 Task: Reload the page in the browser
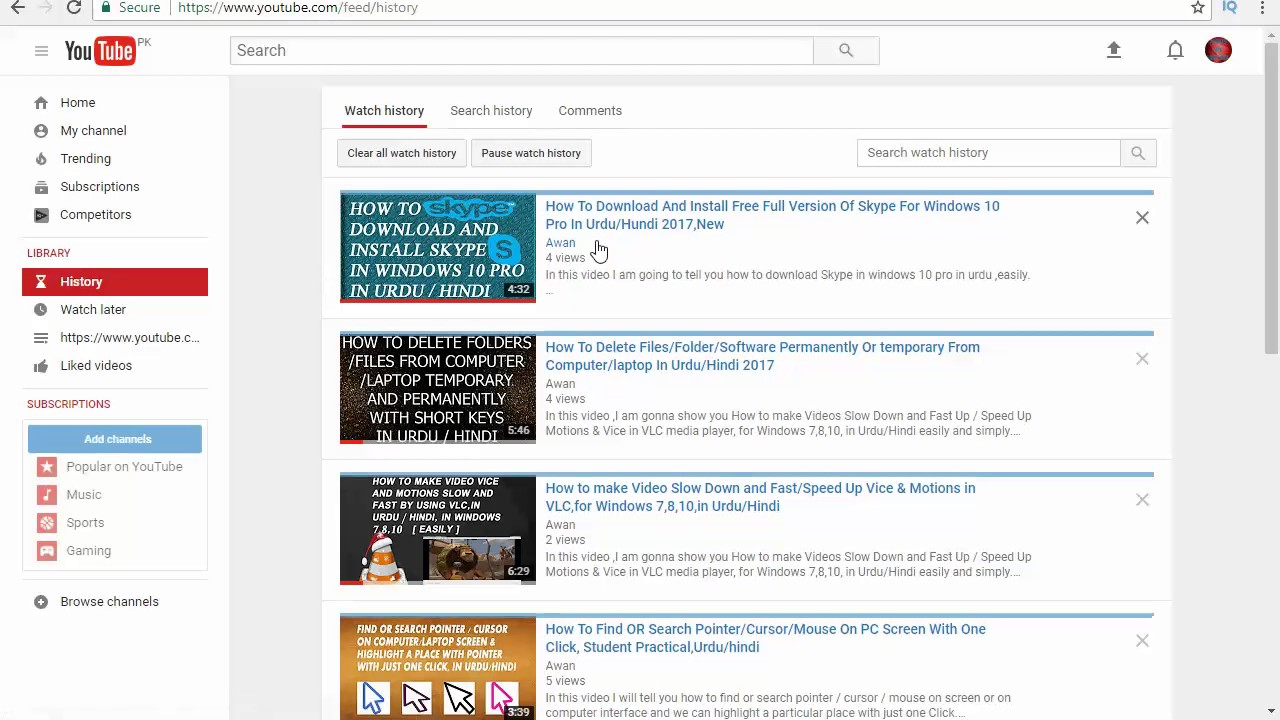tap(74, 8)
